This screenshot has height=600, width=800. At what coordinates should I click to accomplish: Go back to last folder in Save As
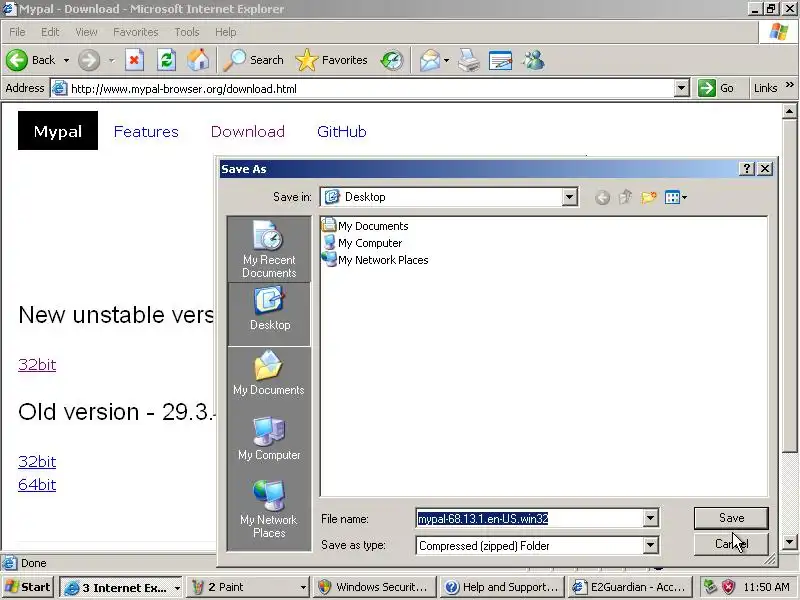click(603, 197)
